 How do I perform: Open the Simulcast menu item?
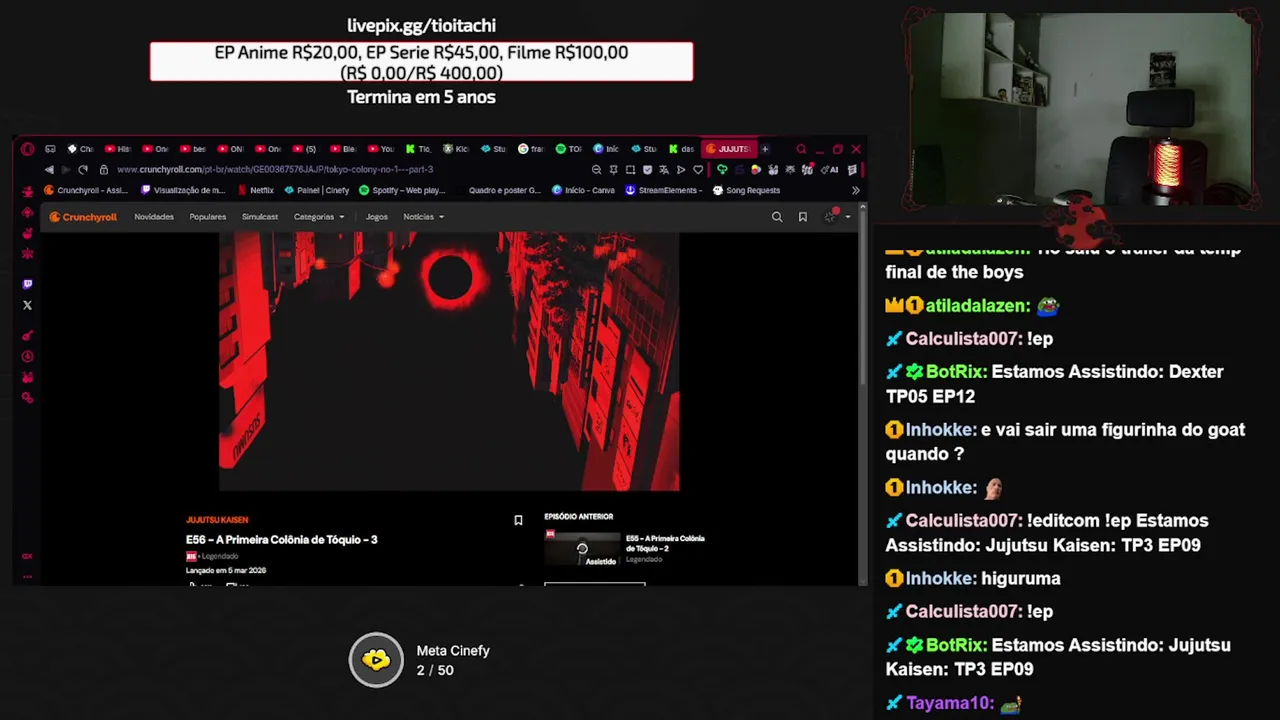[x=260, y=217]
